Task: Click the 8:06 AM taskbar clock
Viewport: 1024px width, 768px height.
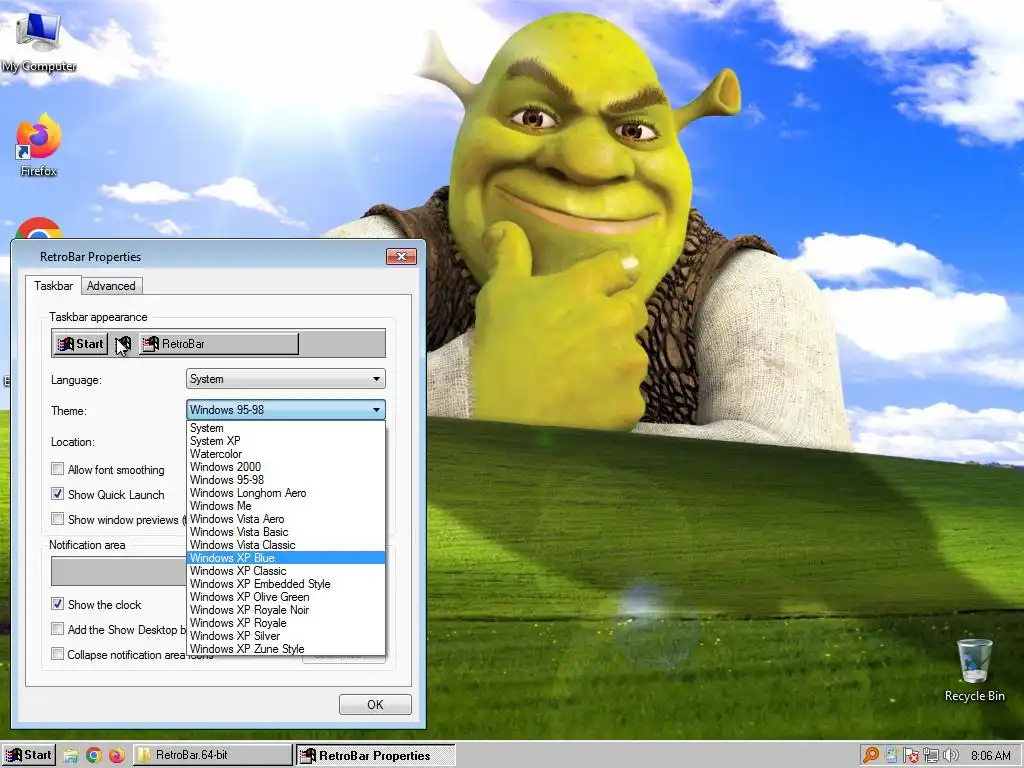Action: (991, 756)
